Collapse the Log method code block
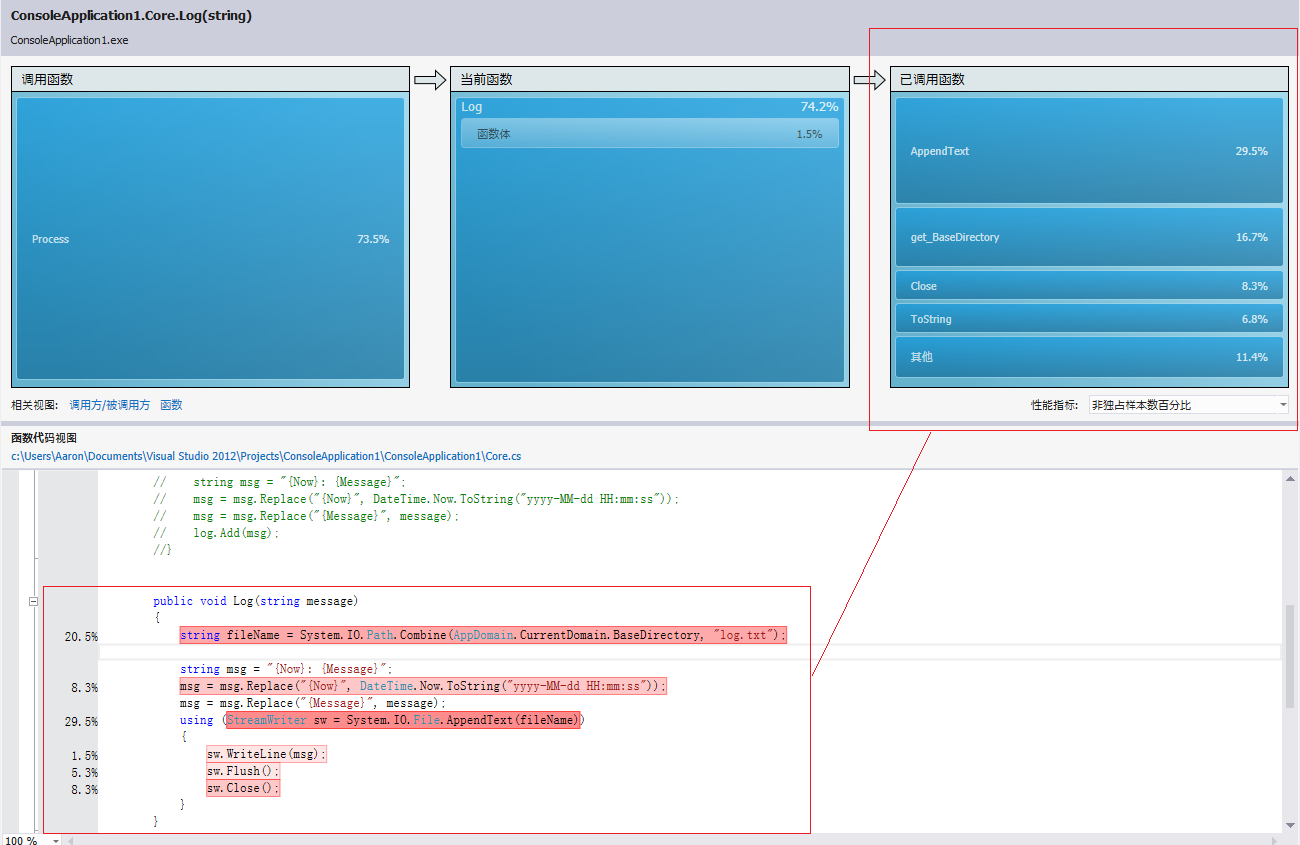This screenshot has height=845, width=1300. (x=33, y=601)
